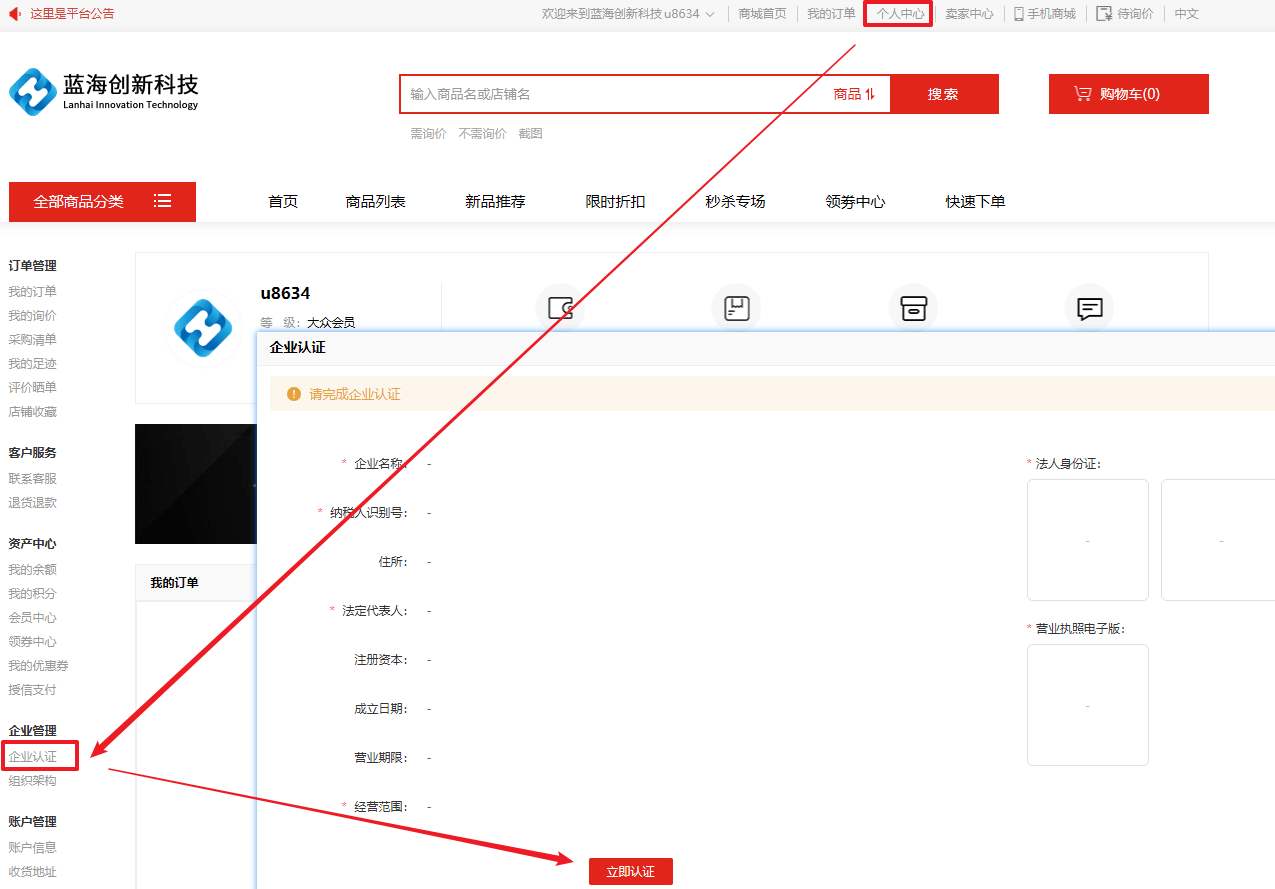The width and height of the screenshot is (1275, 889).
Task: Click 截图 link under search
Action: click(x=530, y=133)
